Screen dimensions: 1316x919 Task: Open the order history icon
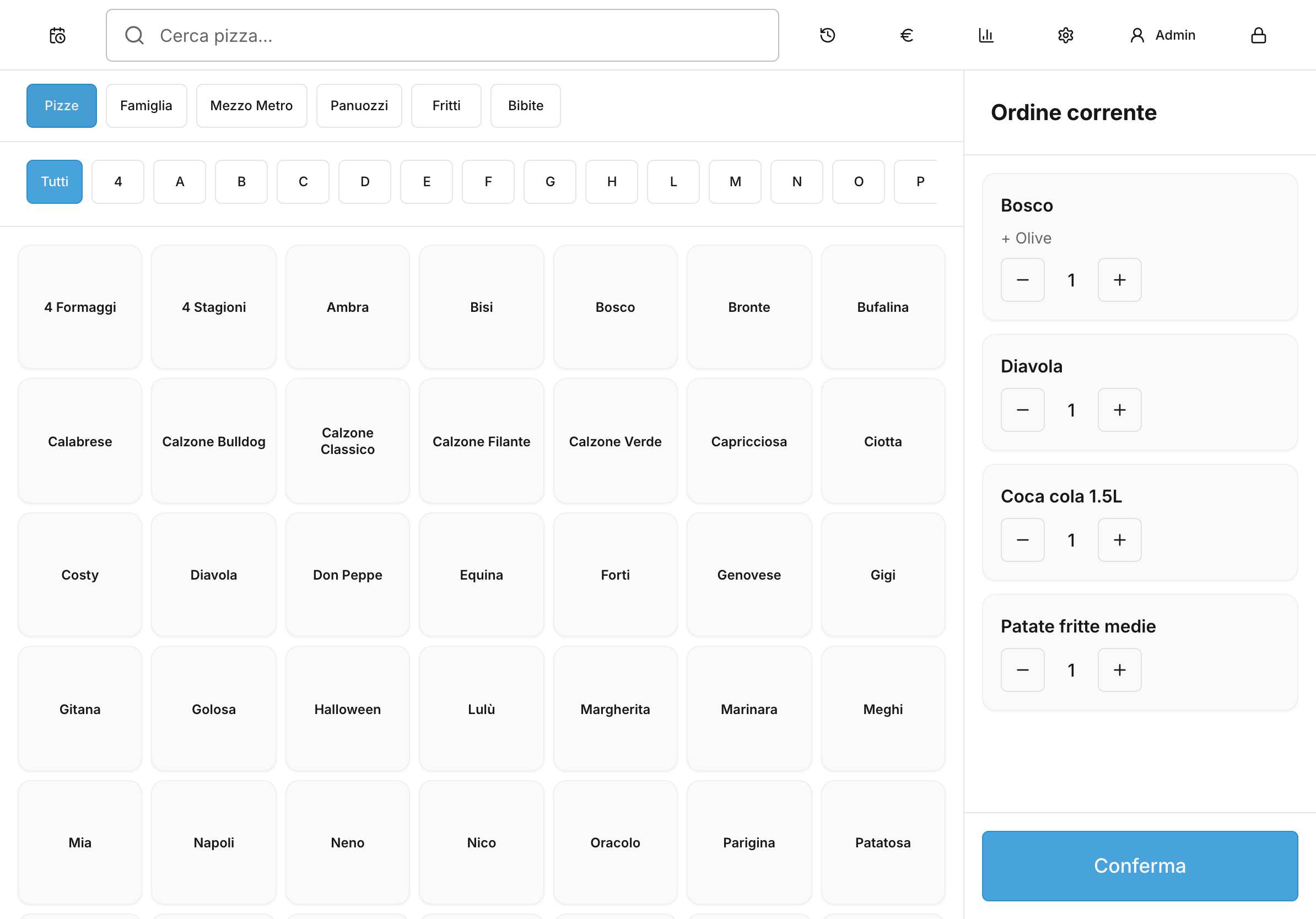click(827, 35)
